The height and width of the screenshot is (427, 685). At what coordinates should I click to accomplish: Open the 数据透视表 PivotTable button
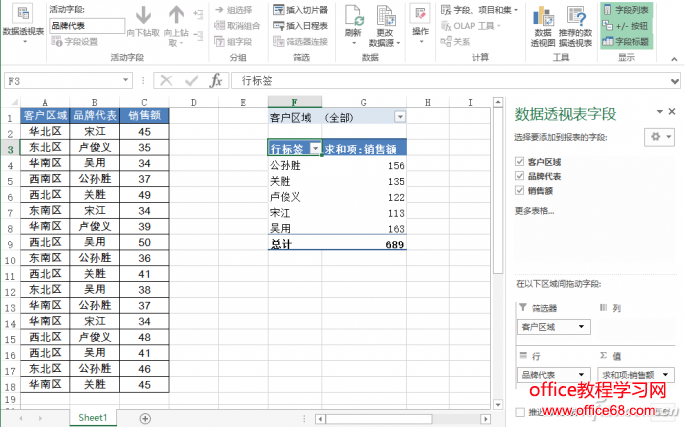click(x=23, y=24)
